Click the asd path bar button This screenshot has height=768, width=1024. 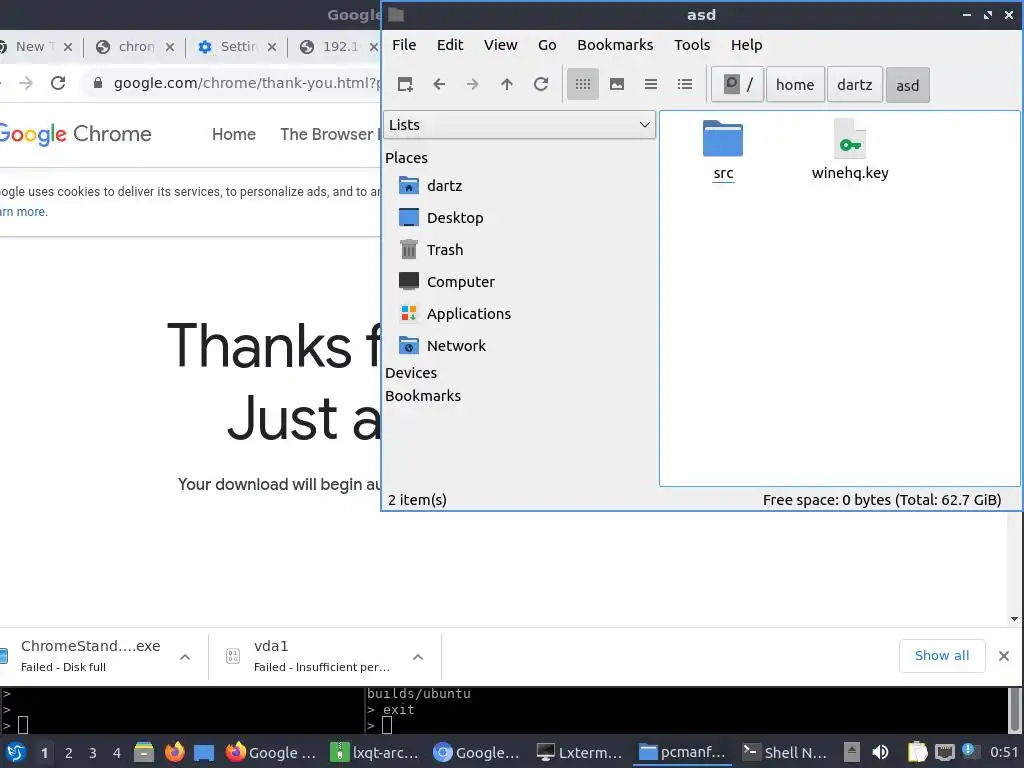coord(907,85)
